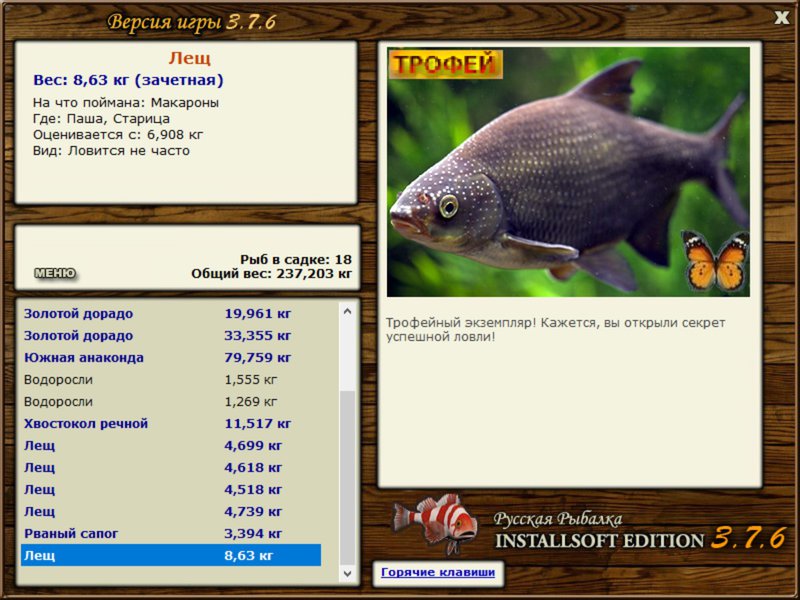The image size is (800, 600).
Task: Click the Где: Паша, Старица line
Action: tap(101, 119)
